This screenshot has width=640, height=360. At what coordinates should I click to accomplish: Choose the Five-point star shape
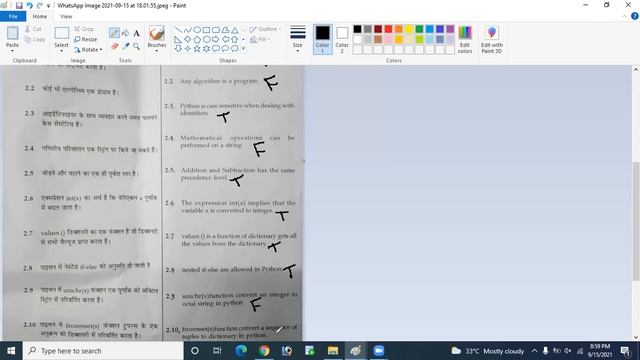click(x=197, y=49)
